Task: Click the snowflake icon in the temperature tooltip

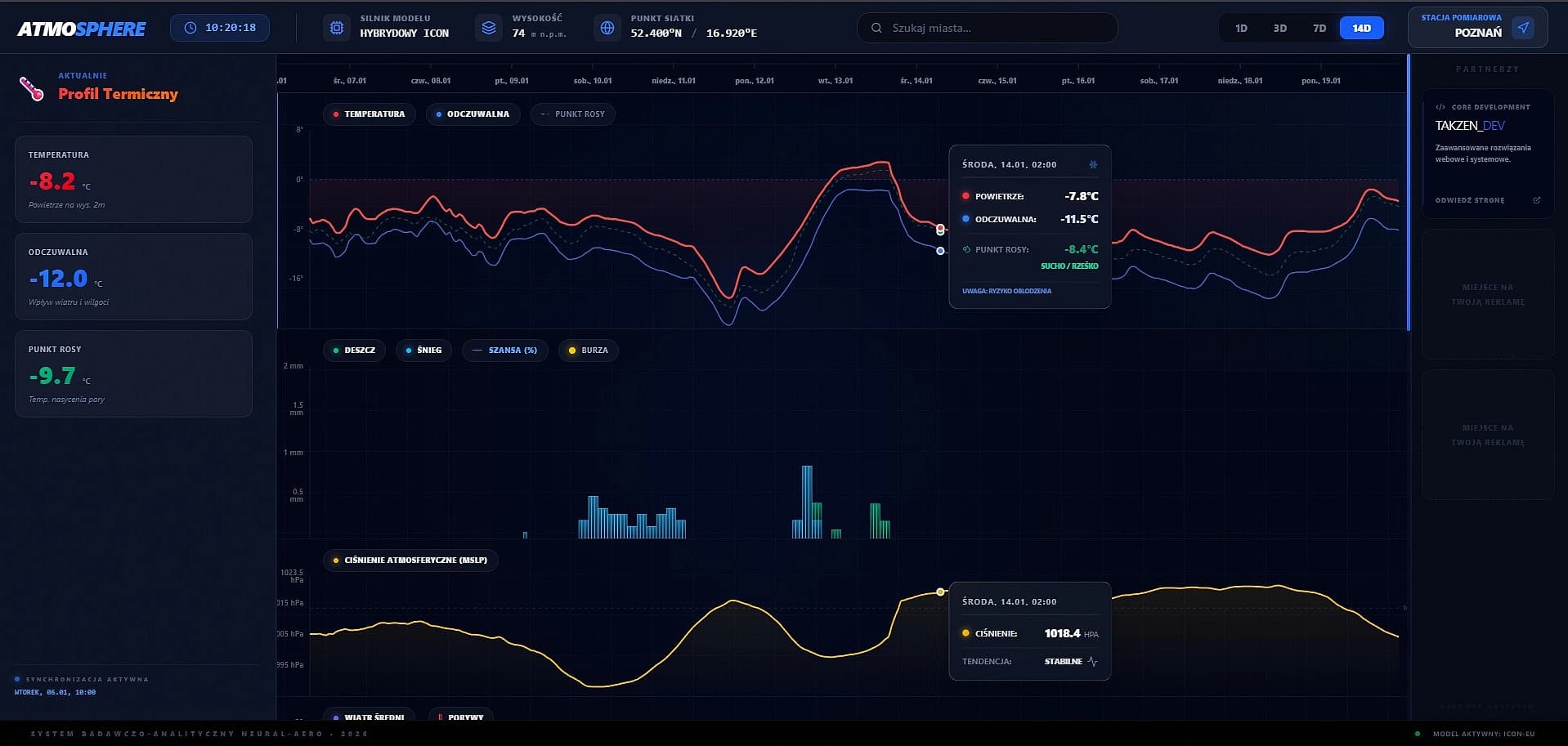Action: tap(1093, 164)
